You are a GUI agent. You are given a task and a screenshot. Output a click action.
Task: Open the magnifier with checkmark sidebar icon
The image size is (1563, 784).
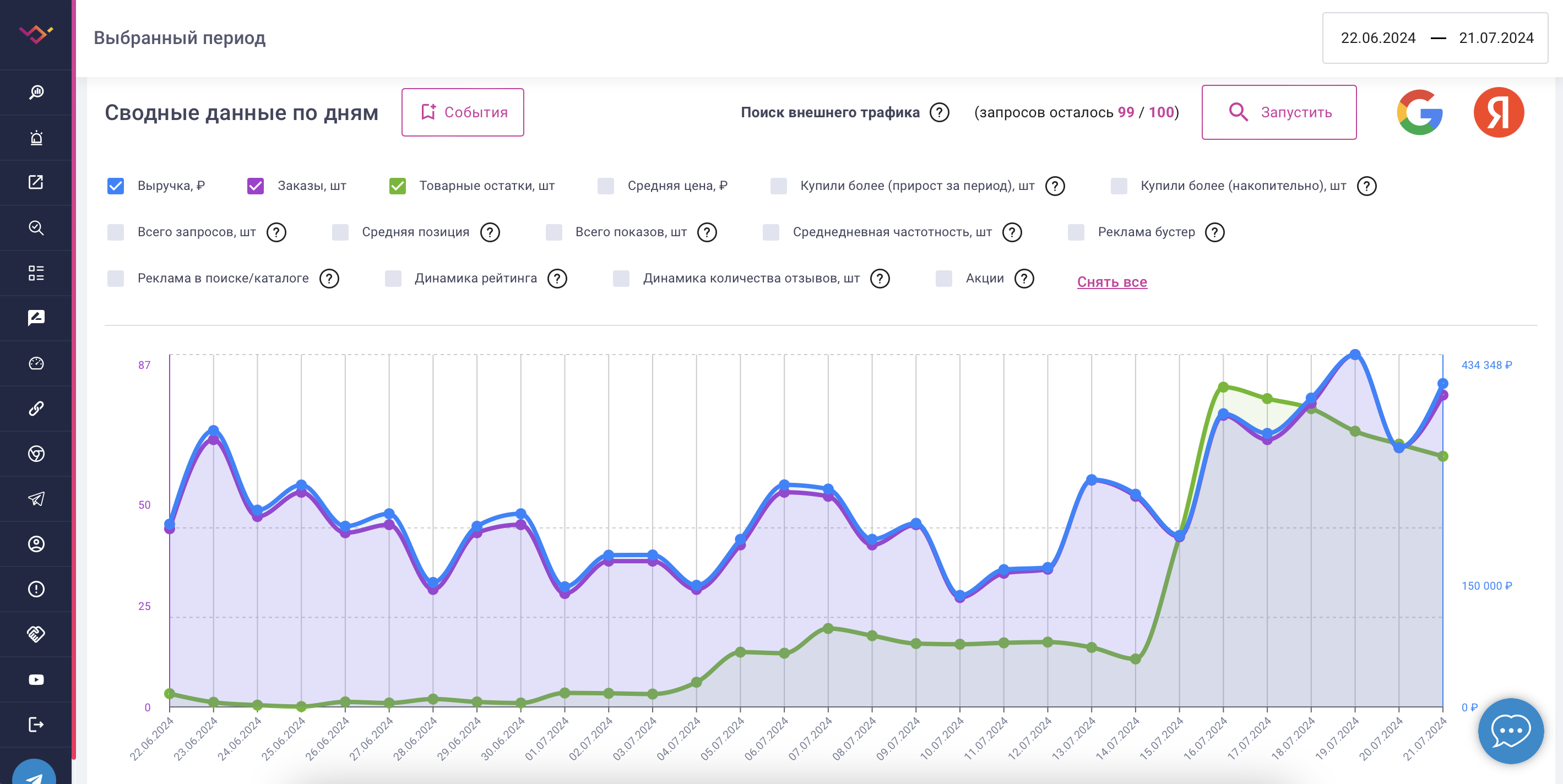point(36,228)
